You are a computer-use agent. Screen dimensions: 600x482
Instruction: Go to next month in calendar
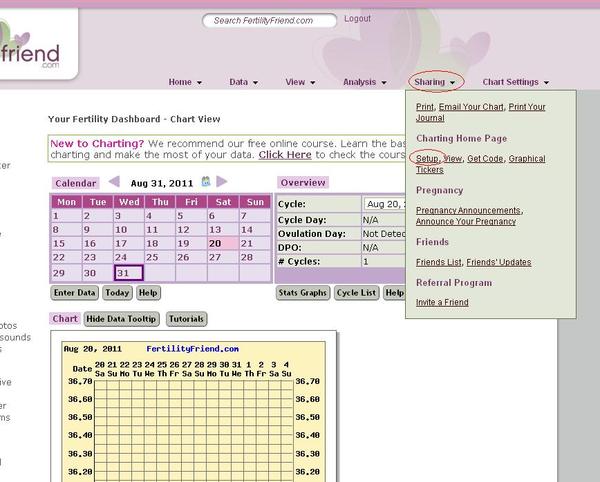(221, 182)
